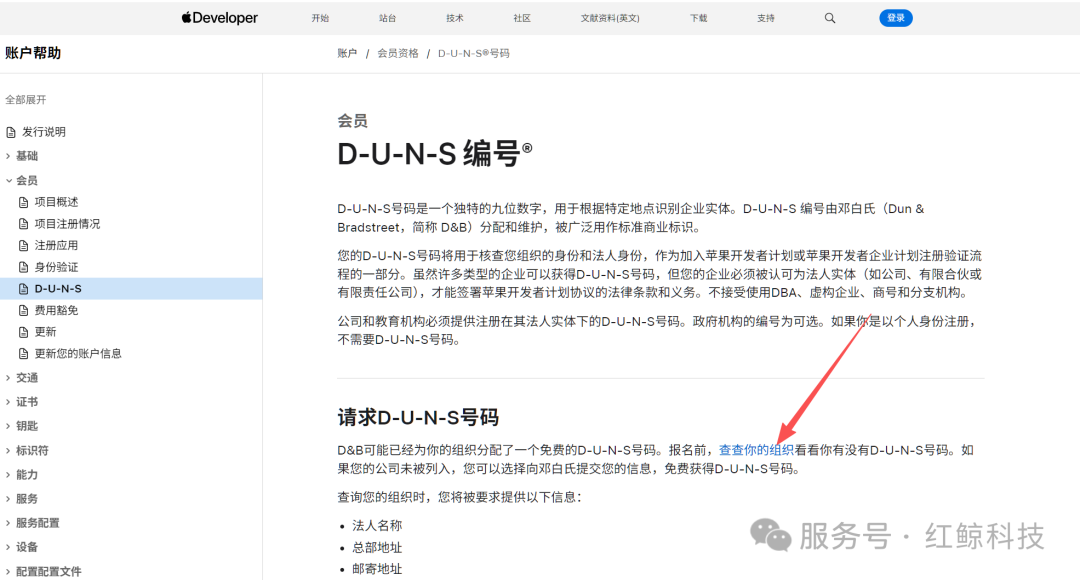Select the highlighted D-U-N-S sidebar page
1080x580 pixels.
point(131,289)
